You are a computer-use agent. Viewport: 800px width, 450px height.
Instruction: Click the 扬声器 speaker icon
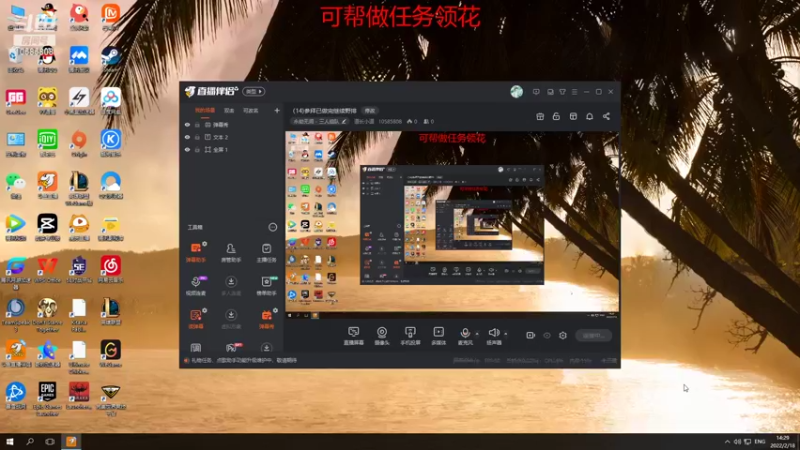494,333
